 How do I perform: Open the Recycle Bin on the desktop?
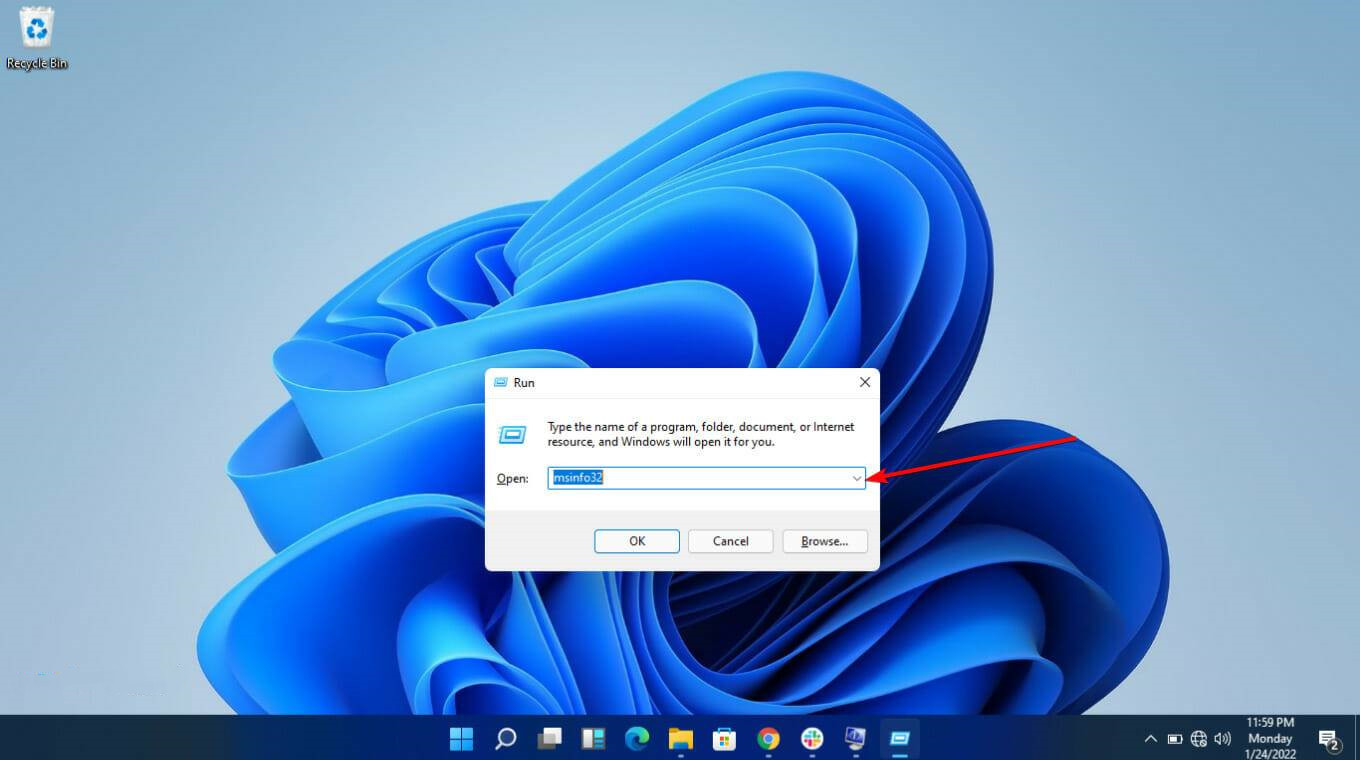tap(37, 30)
